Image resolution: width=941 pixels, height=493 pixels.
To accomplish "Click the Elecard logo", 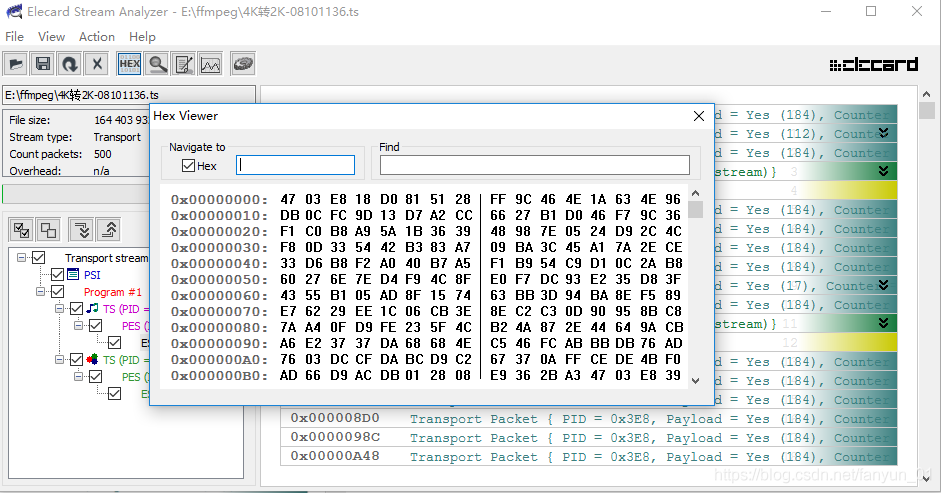I will [x=874, y=64].
